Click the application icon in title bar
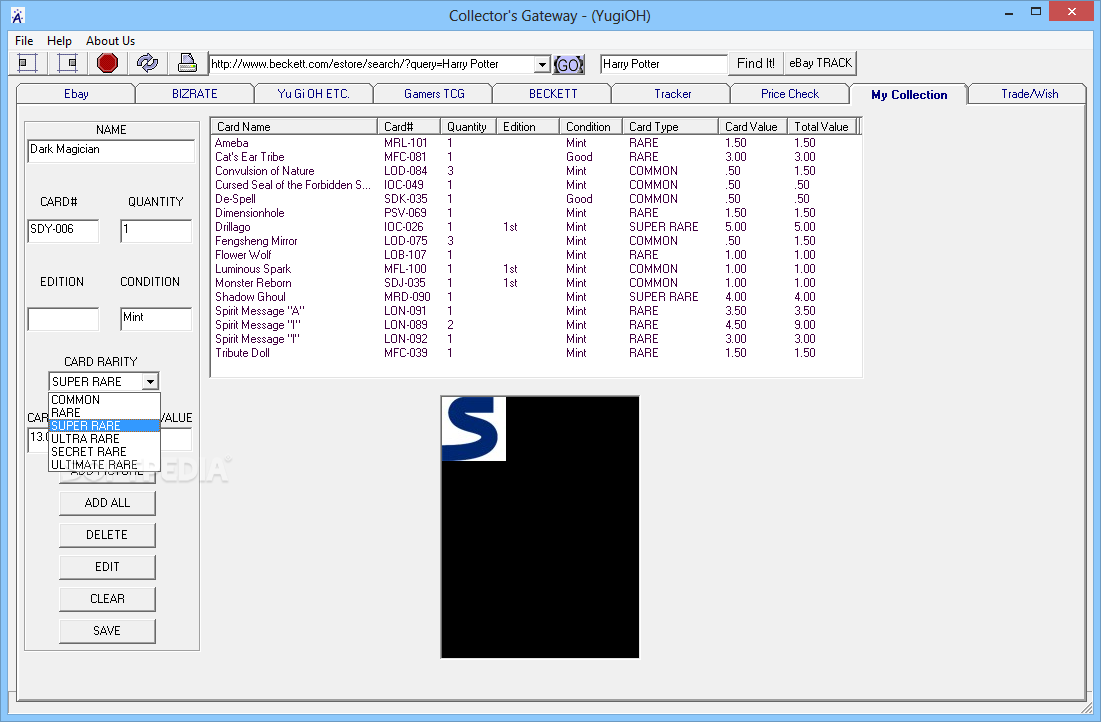This screenshot has height=722, width=1101. 18,15
